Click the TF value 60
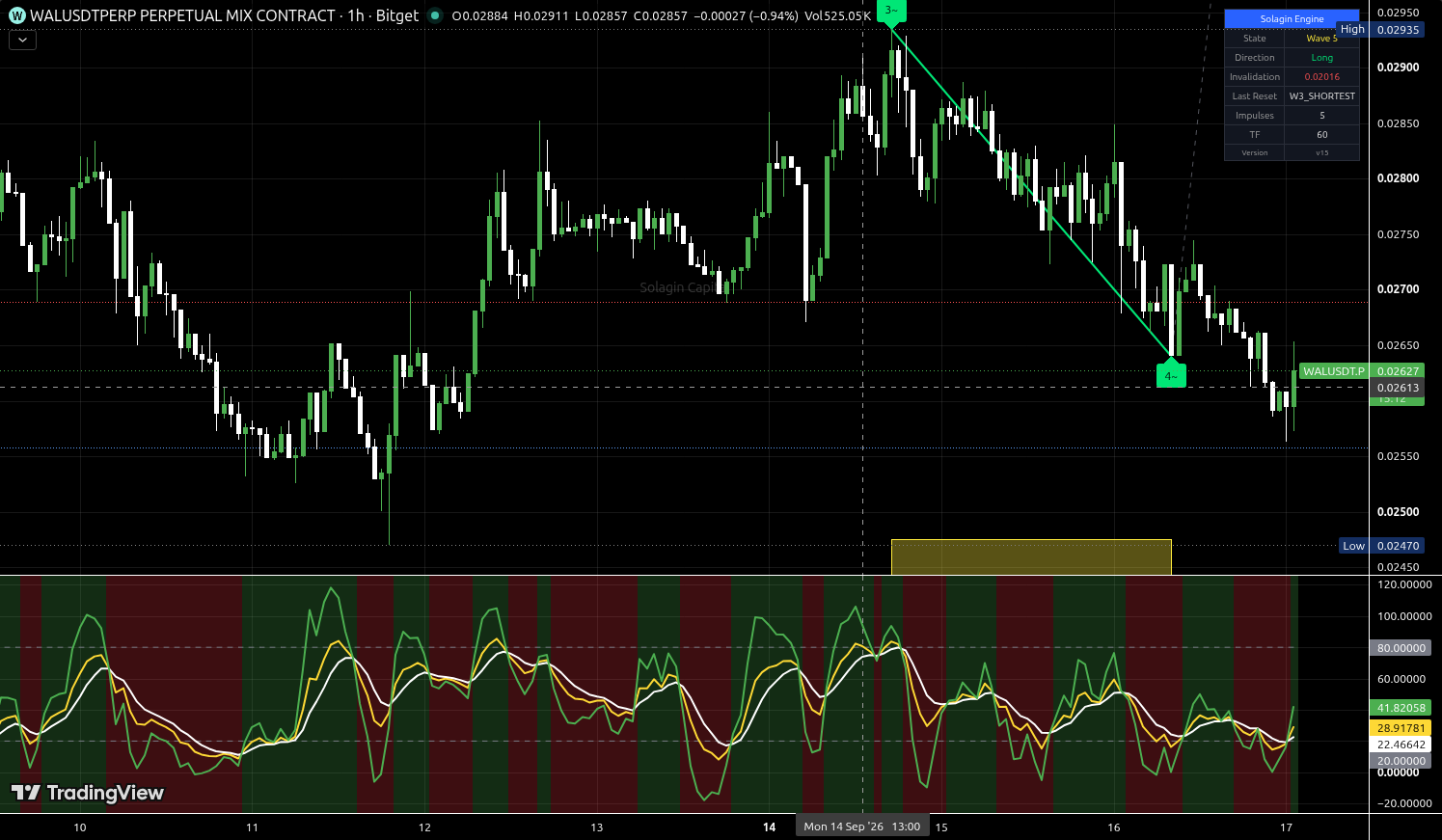This screenshot has height=840, width=1442. pyautogui.click(x=1321, y=135)
